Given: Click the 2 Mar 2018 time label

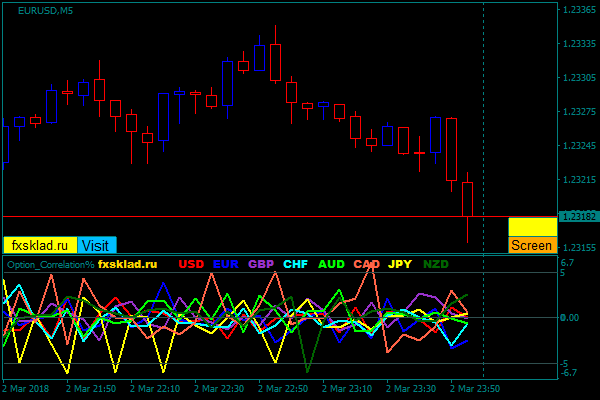Looking at the screenshot, I should [26, 389].
